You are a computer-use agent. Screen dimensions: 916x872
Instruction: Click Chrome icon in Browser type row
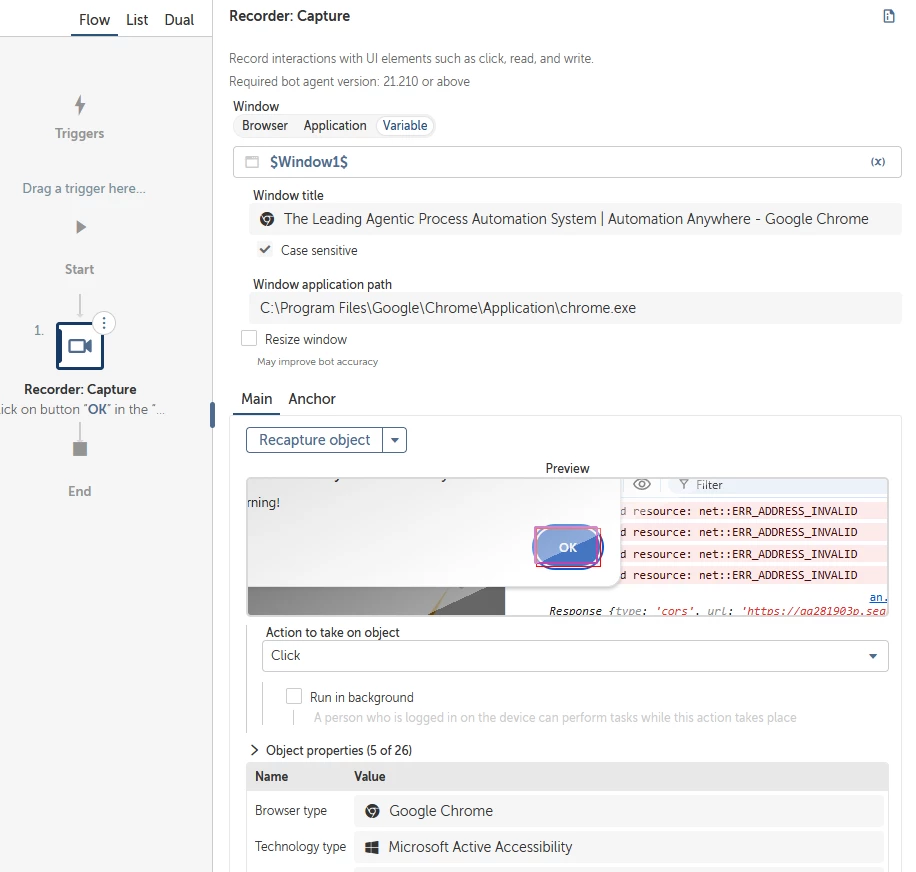372,811
